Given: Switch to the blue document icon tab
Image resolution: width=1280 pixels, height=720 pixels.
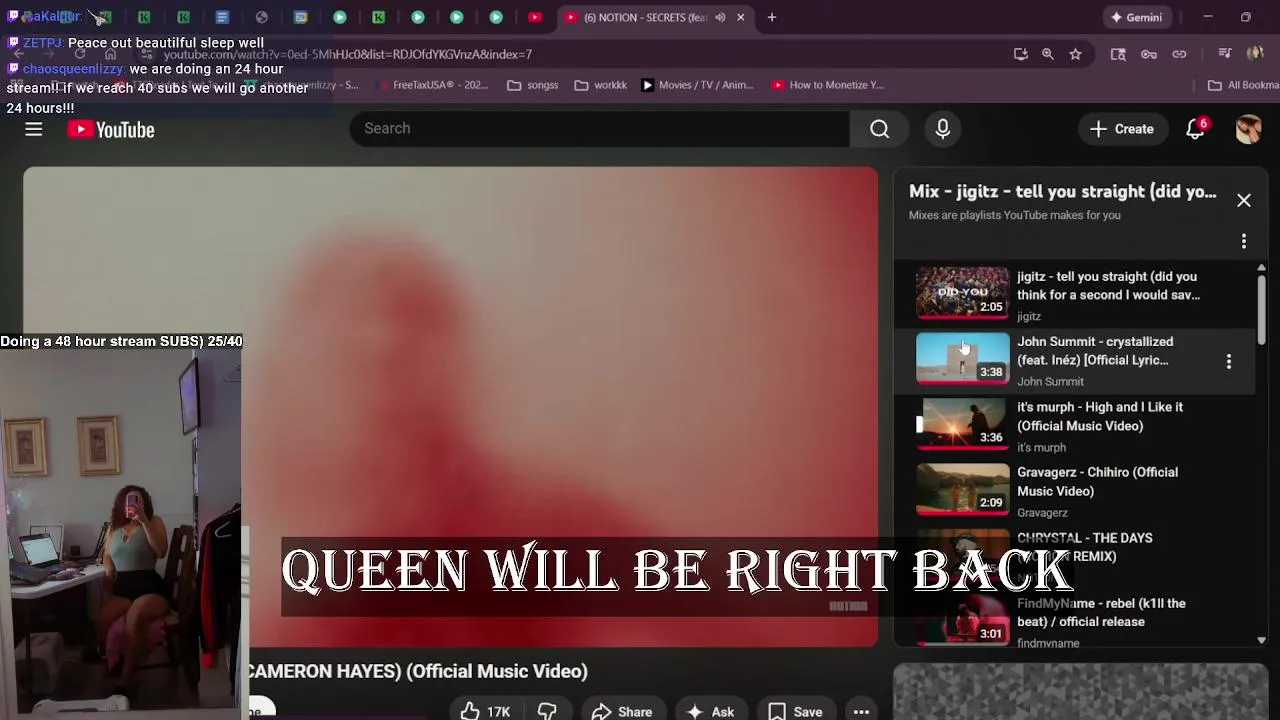Looking at the screenshot, I should 222,17.
